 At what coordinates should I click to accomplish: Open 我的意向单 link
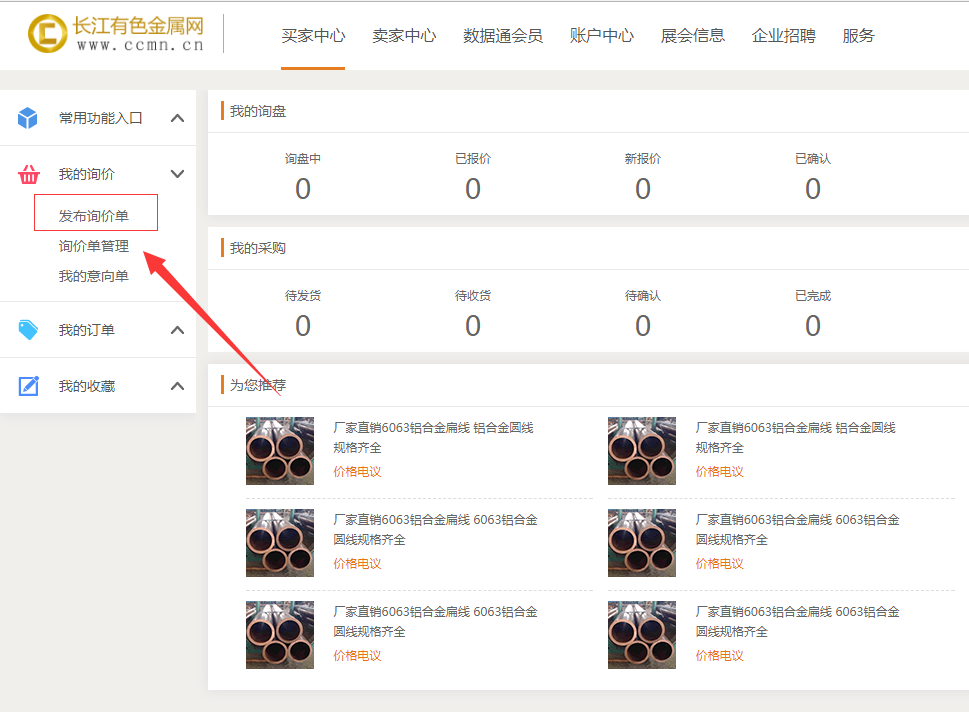[x=94, y=276]
